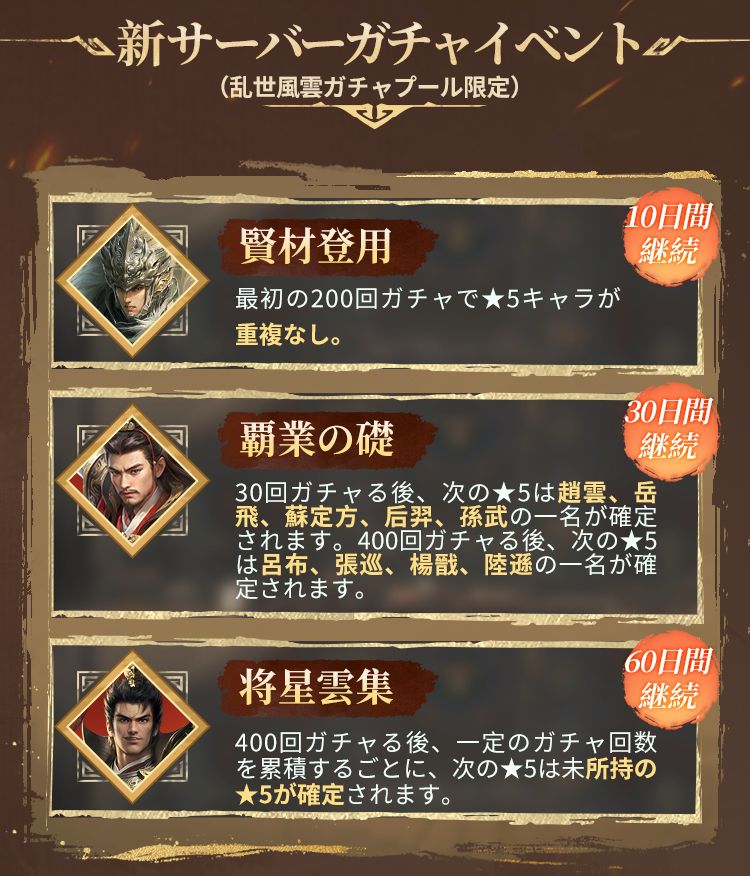
Task: Click the helmeted warrior portrait icon
Action: [x=132, y=280]
